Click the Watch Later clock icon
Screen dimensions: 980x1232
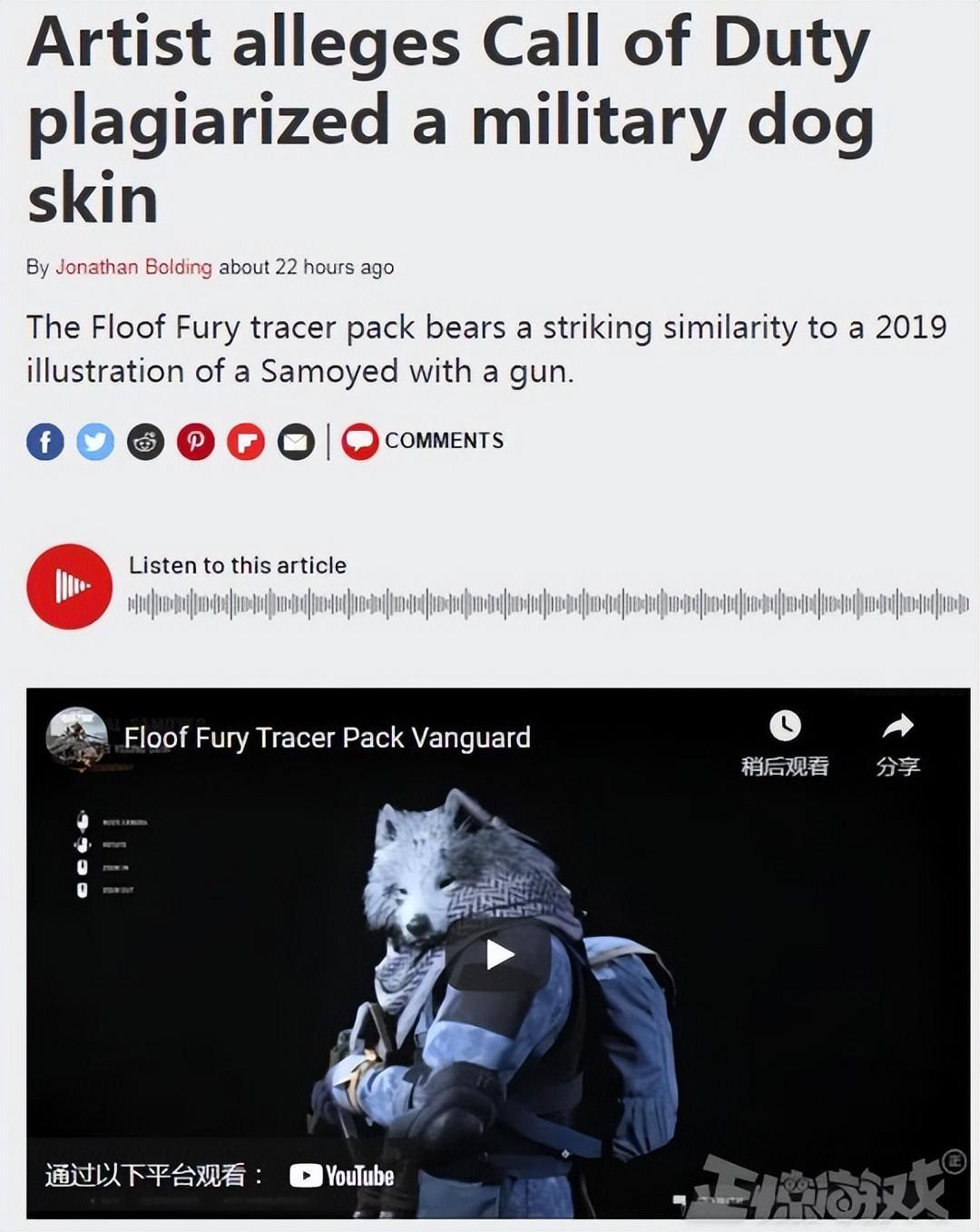click(x=785, y=726)
